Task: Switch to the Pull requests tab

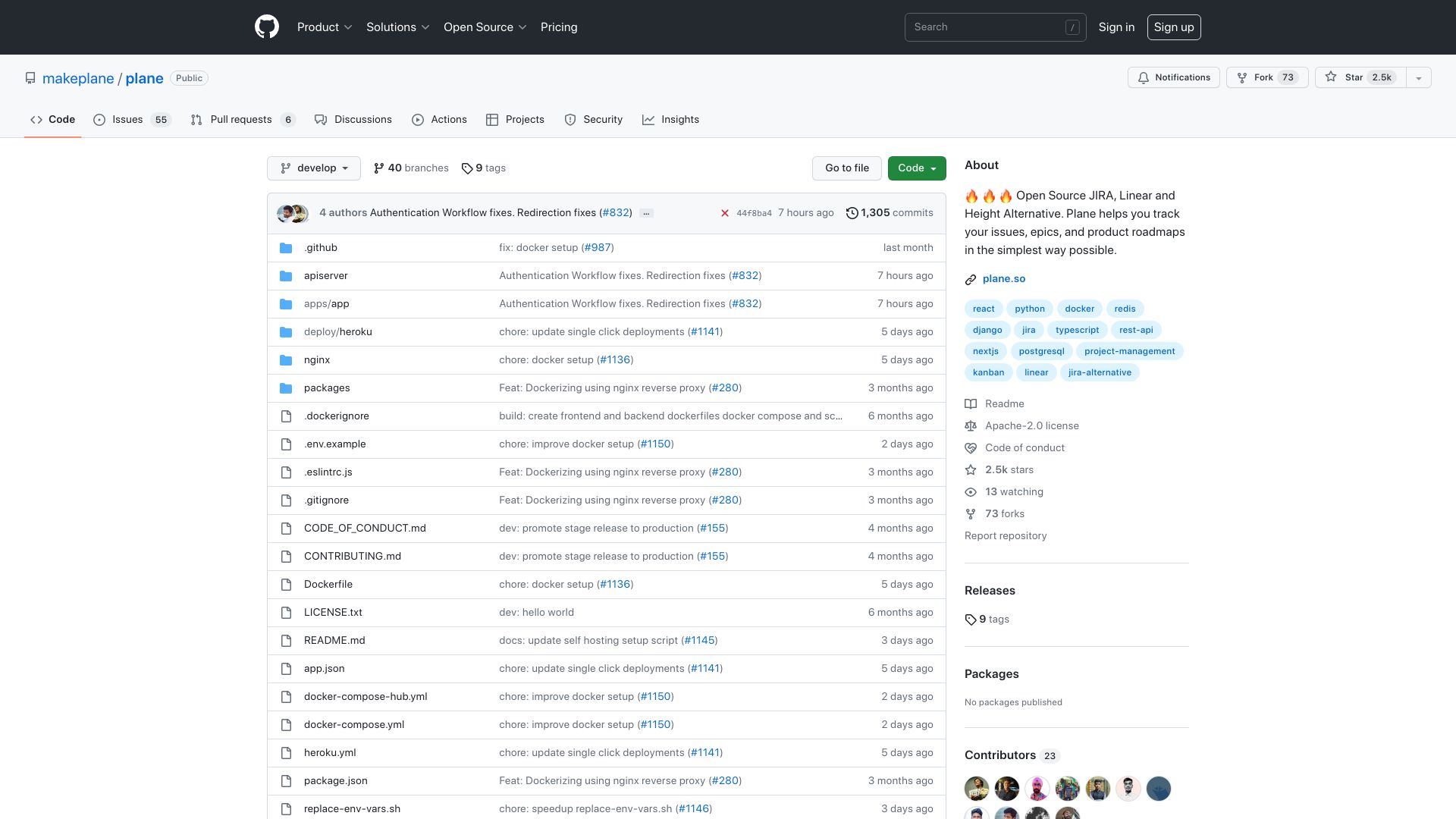Action: tap(243, 120)
